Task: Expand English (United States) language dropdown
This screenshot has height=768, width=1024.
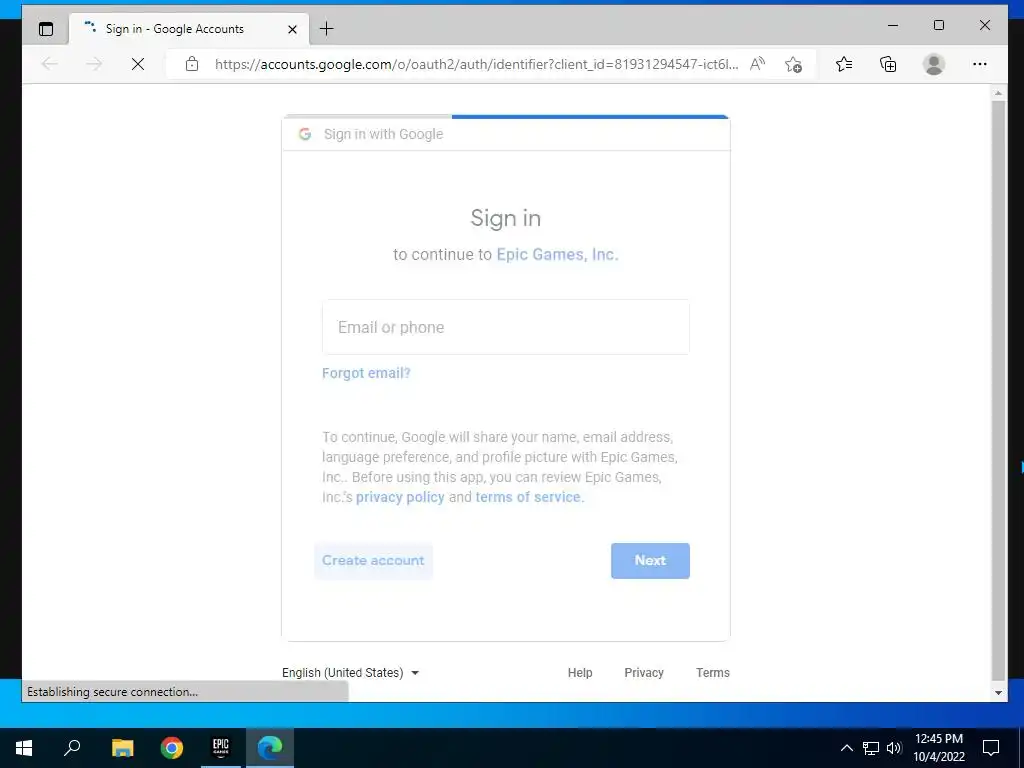Action: (x=350, y=673)
